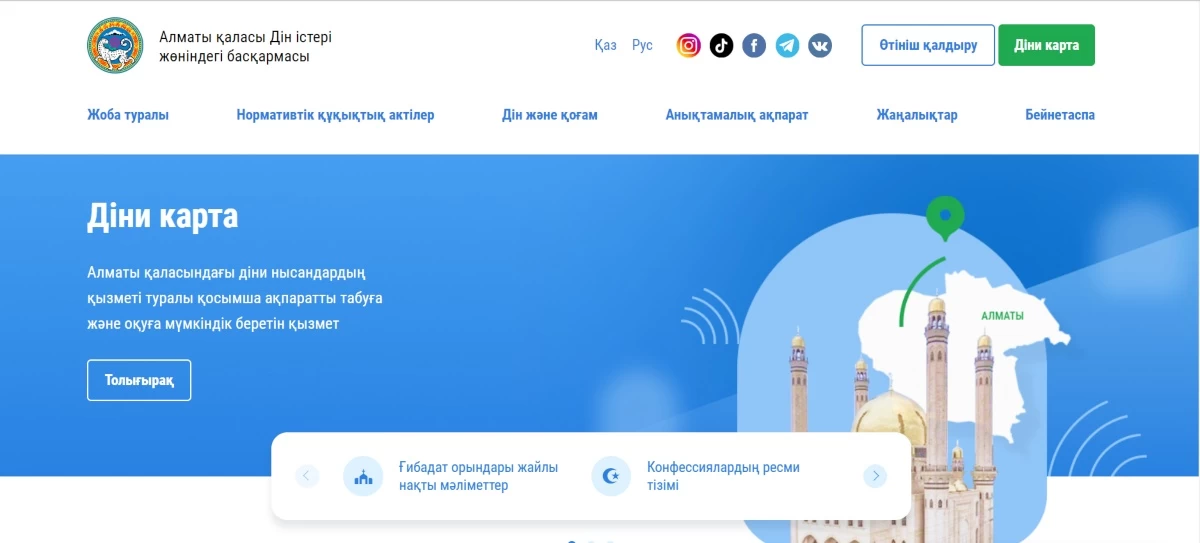1200x543 pixels.
Task: Click the crescent icon beside Конфессиялардың тізімі
Action: tap(611, 476)
